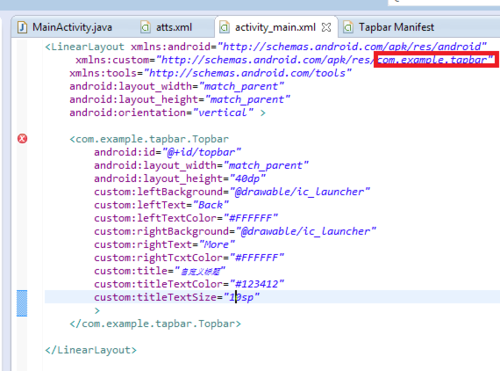Viewport: 500px width, 371px height.
Task: Click the xmlns:custom namespace line
Action: click(284, 60)
